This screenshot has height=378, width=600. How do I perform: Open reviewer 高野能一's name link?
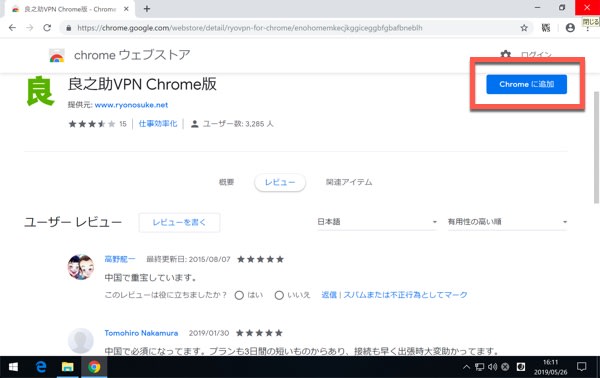coord(120,259)
